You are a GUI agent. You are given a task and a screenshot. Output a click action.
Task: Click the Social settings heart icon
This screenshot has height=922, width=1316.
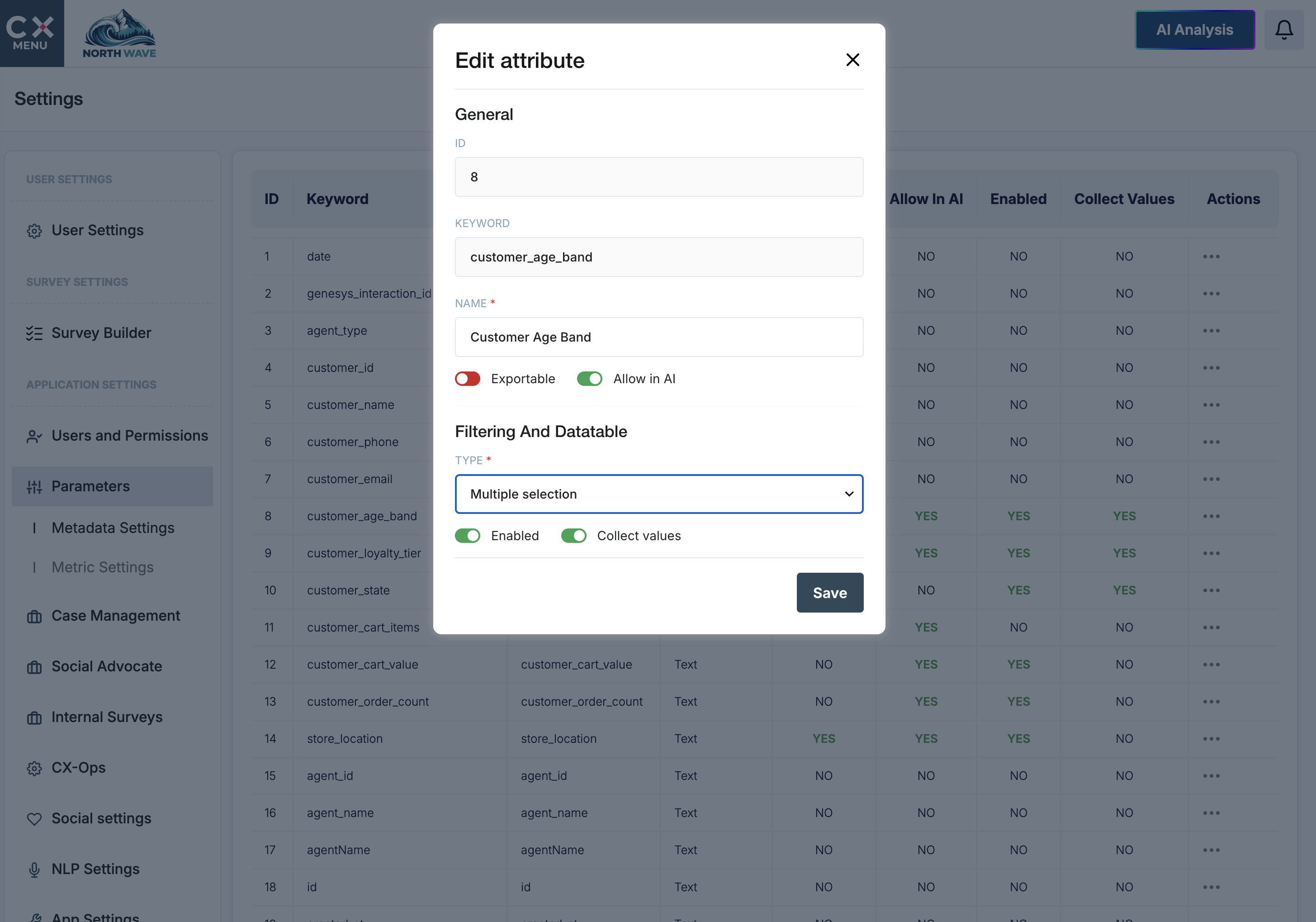click(34, 819)
